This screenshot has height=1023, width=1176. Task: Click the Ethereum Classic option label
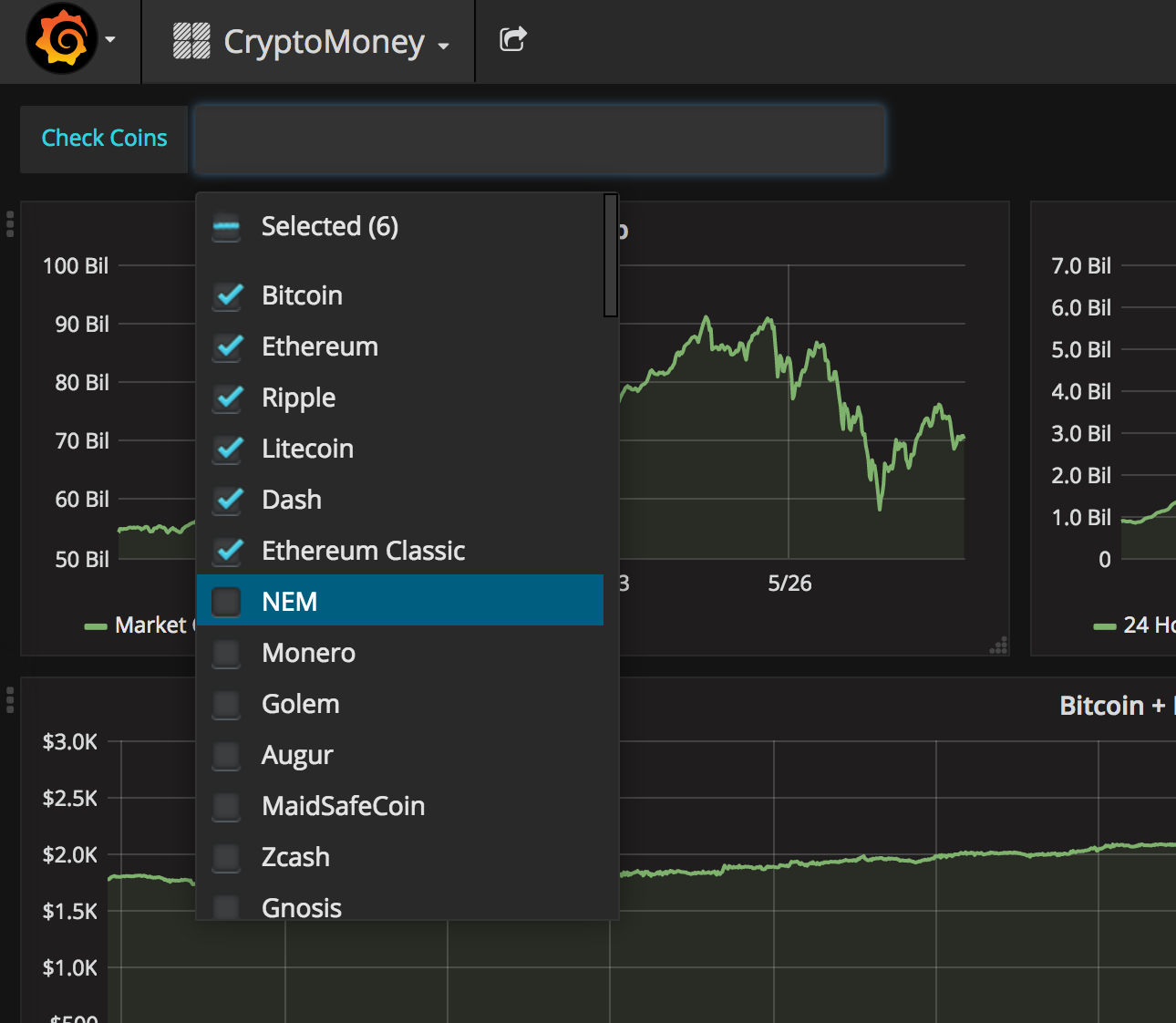(363, 552)
